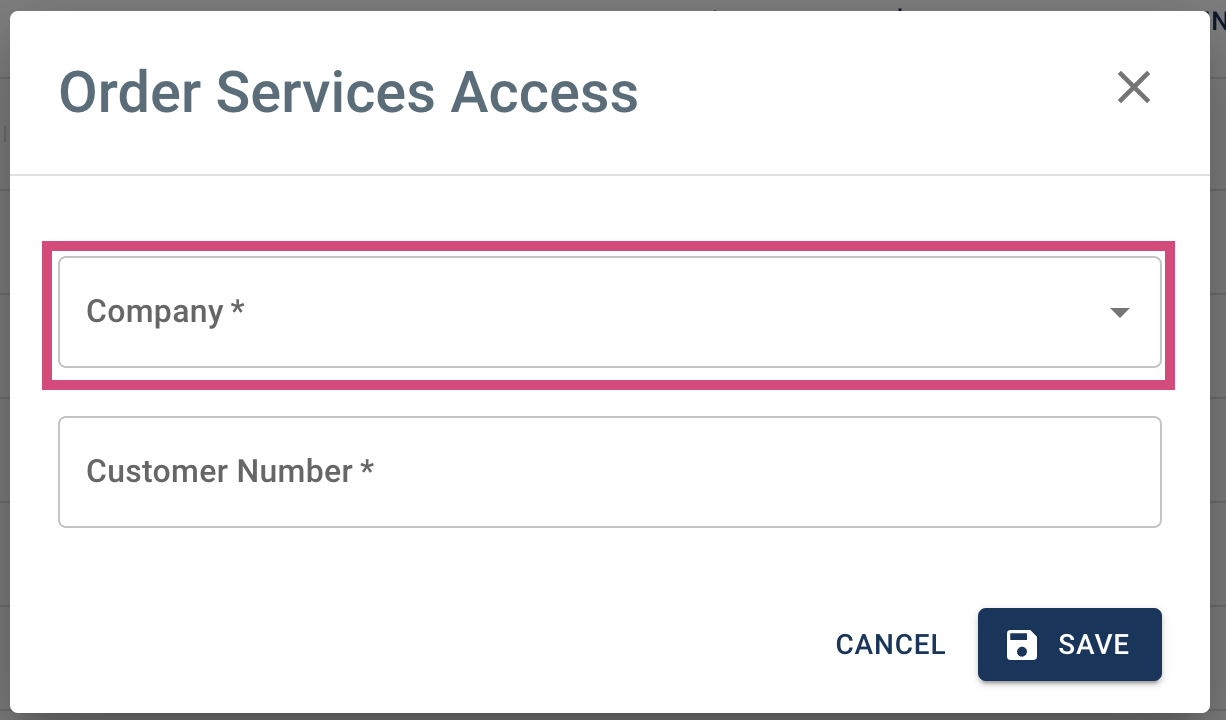Viewport: 1226px width, 720px height.
Task: Click the floppy disk icon on Save
Action: tap(1021, 645)
